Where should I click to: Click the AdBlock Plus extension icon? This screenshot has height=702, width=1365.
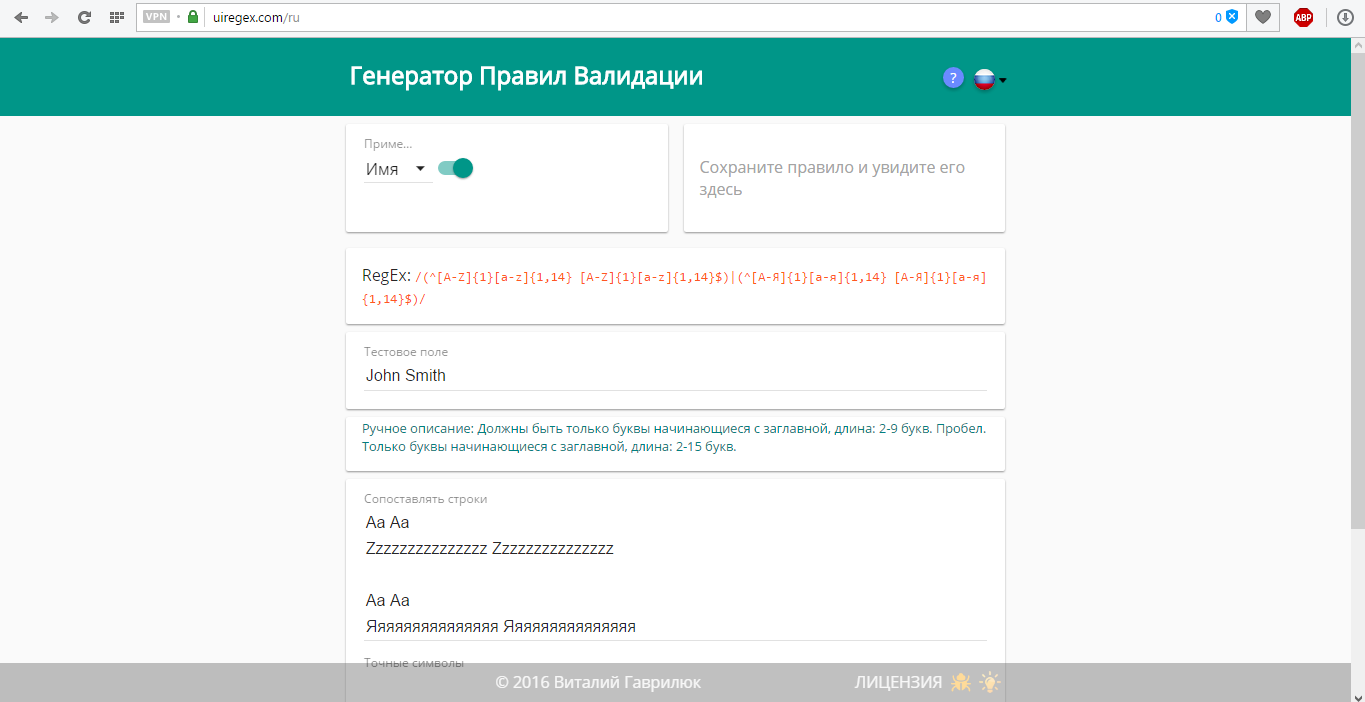[1303, 17]
